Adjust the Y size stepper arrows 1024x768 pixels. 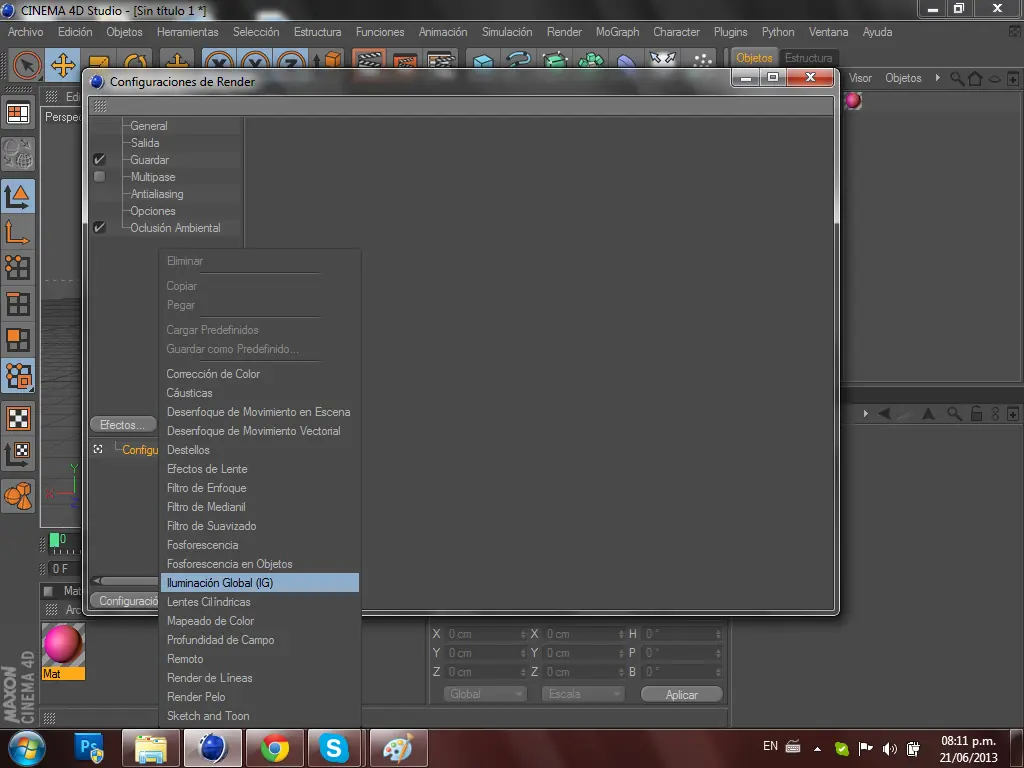620,653
